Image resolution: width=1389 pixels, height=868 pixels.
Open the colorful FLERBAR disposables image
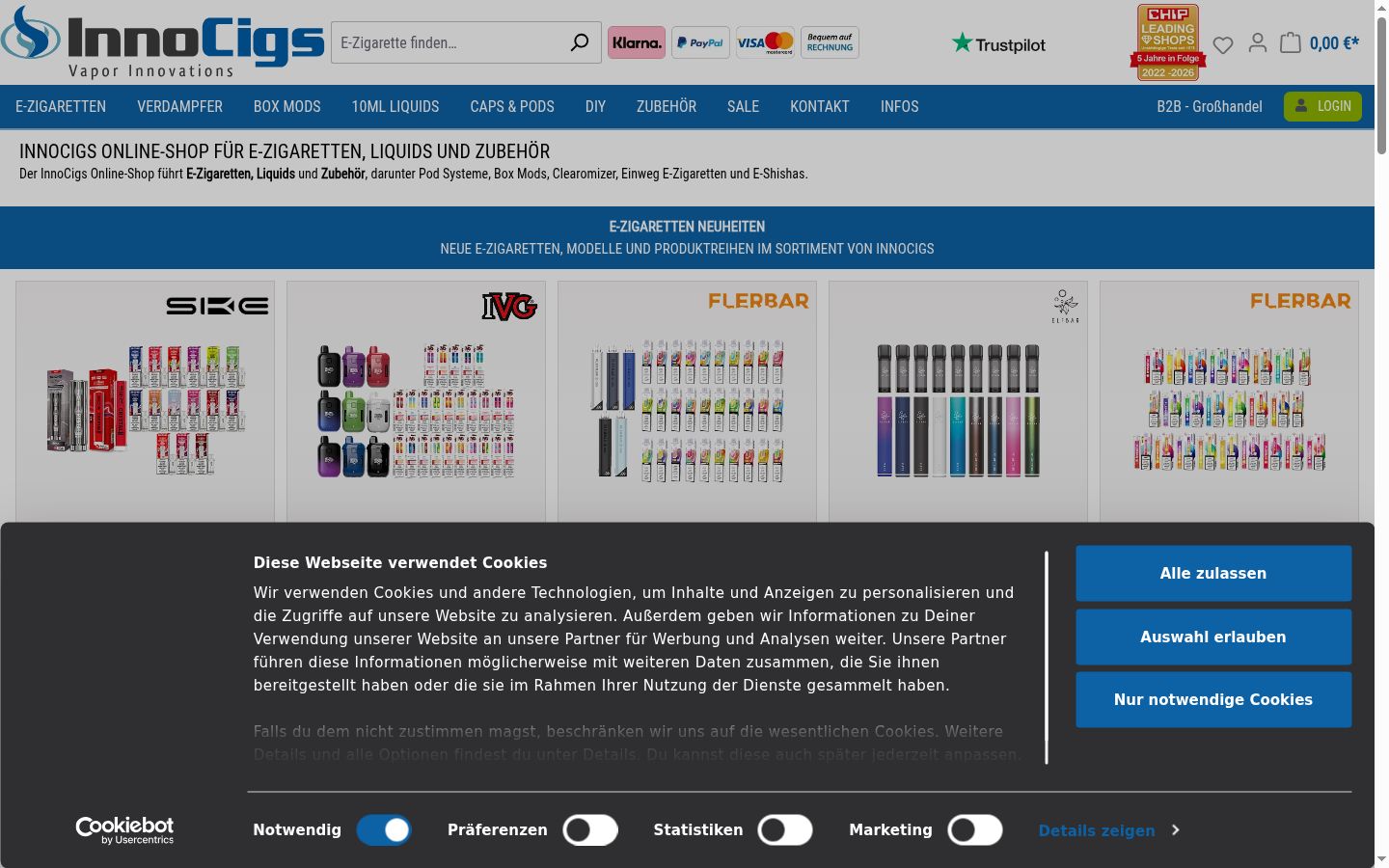(1229, 410)
